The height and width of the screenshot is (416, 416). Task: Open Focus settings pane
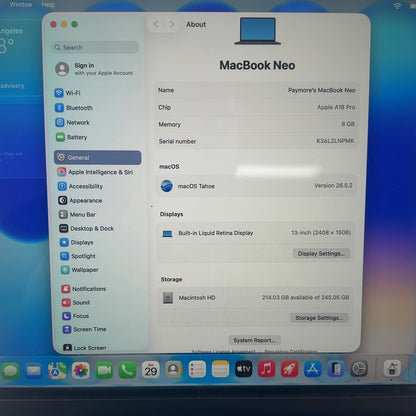(76, 316)
